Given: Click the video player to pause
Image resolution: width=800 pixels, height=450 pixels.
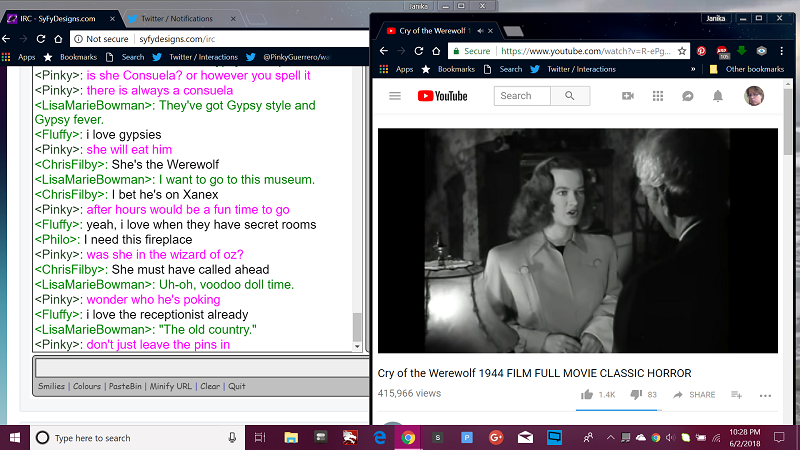Looking at the screenshot, I should point(578,240).
